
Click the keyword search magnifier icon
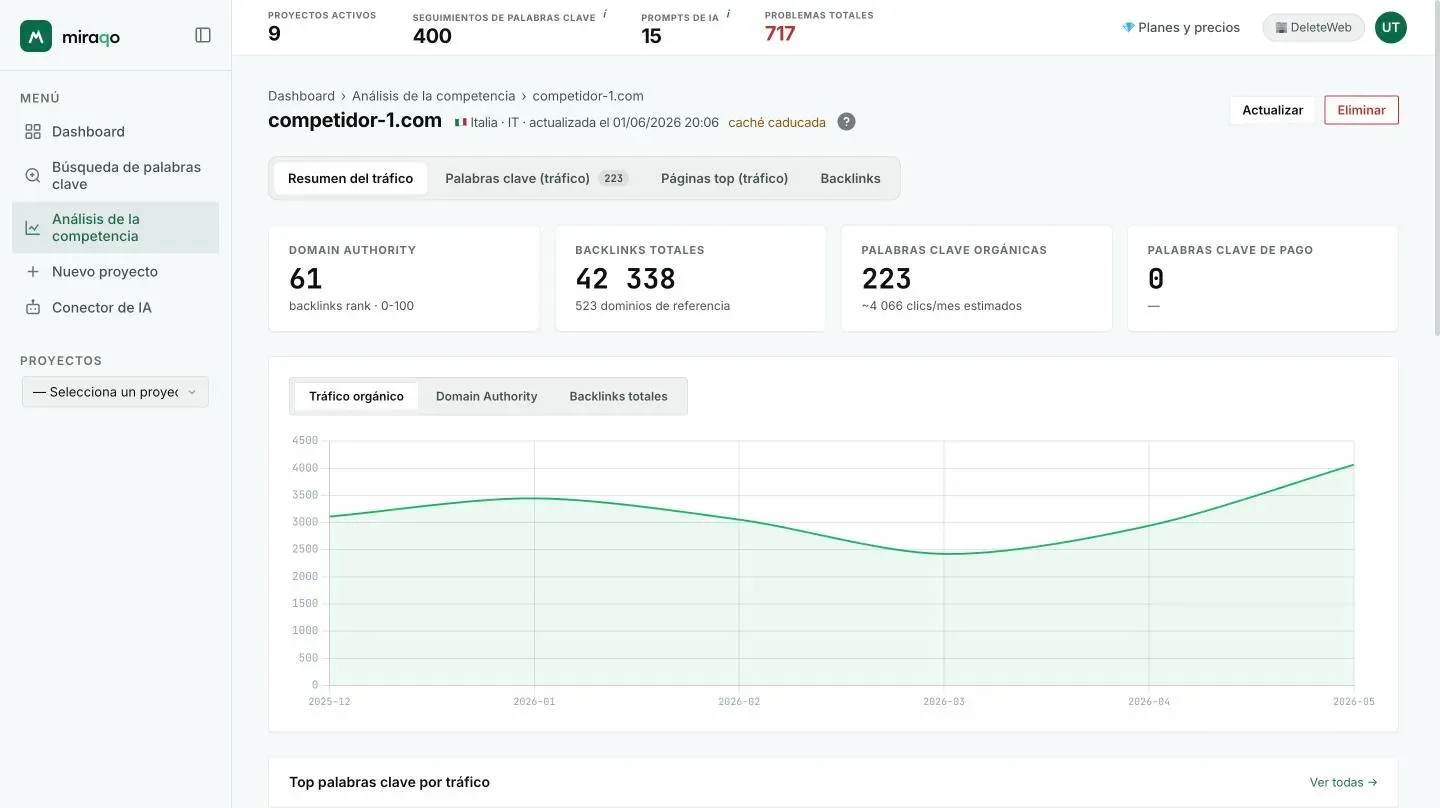pos(33,175)
